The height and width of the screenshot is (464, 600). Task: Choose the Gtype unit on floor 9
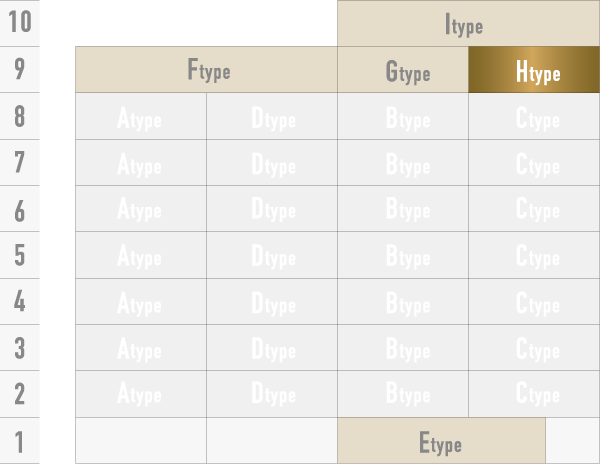click(x=403, y=70)
